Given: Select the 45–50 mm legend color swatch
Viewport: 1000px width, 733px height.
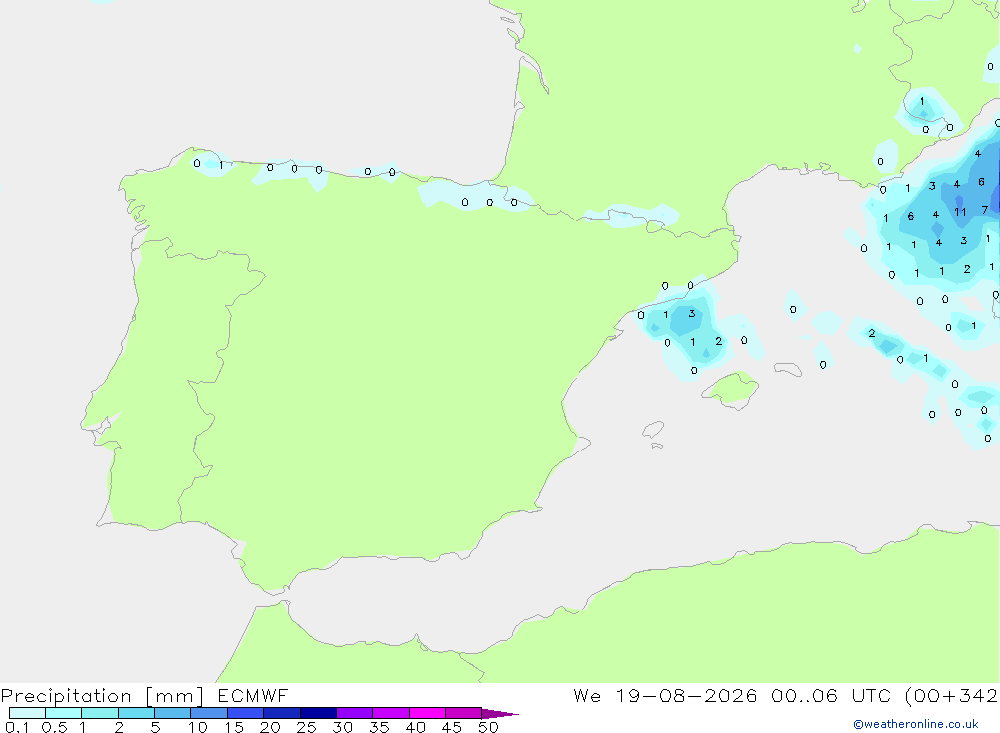Looking at the screenshot, I should tap(464, 713).
